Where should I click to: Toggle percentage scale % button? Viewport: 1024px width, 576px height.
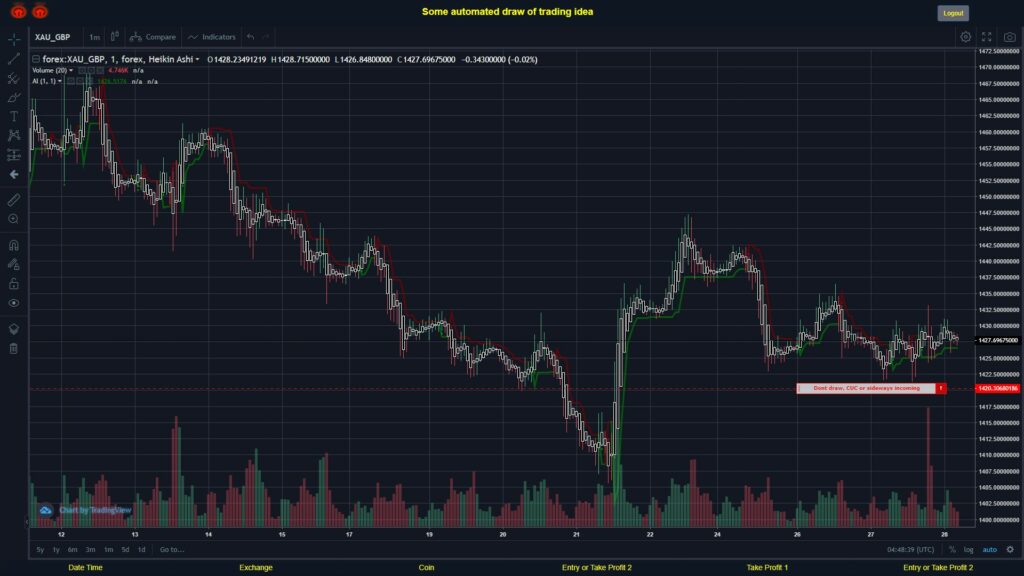[x=952, y=550]
